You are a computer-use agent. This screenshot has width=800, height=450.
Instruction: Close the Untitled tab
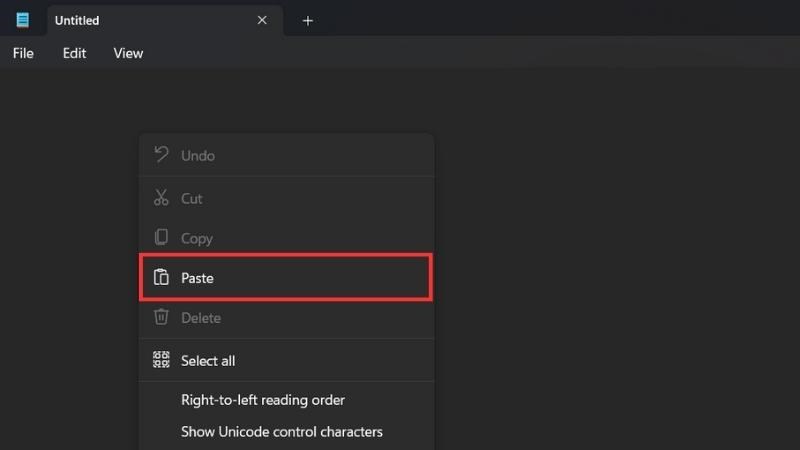click(x=262, y=20)
